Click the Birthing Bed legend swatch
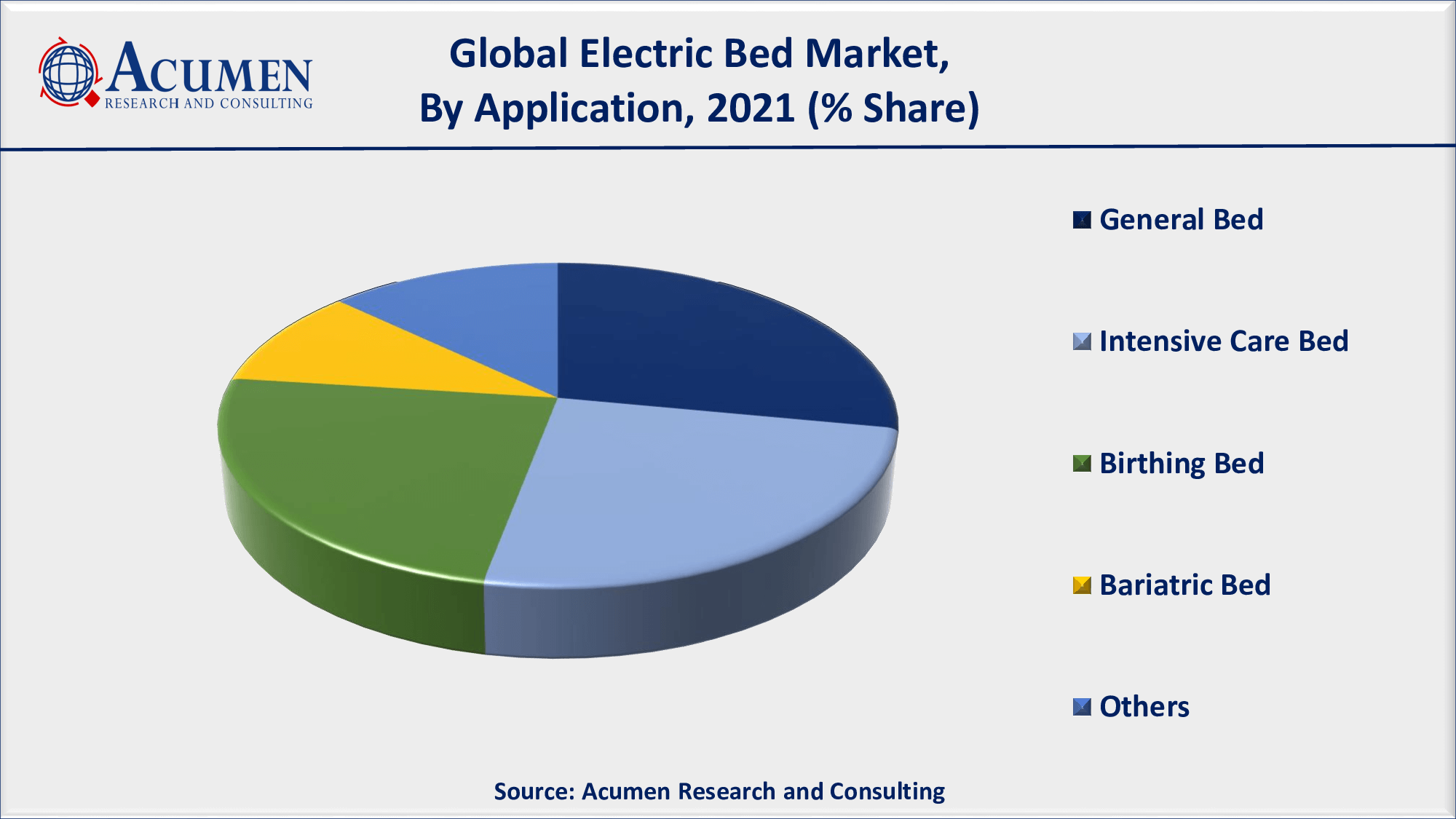 point(1082,464)
